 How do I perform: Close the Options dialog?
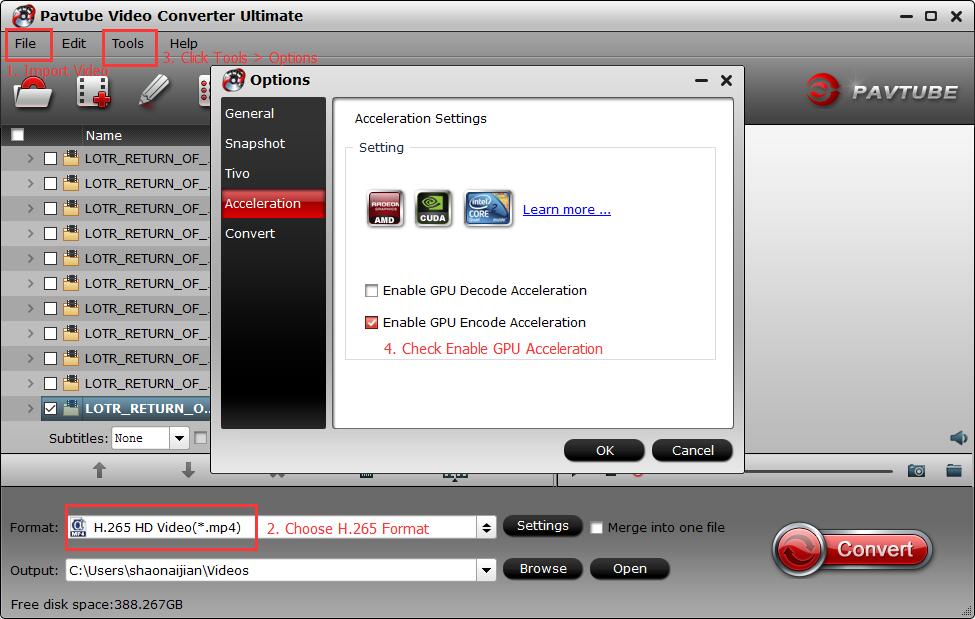click(726, 80)
